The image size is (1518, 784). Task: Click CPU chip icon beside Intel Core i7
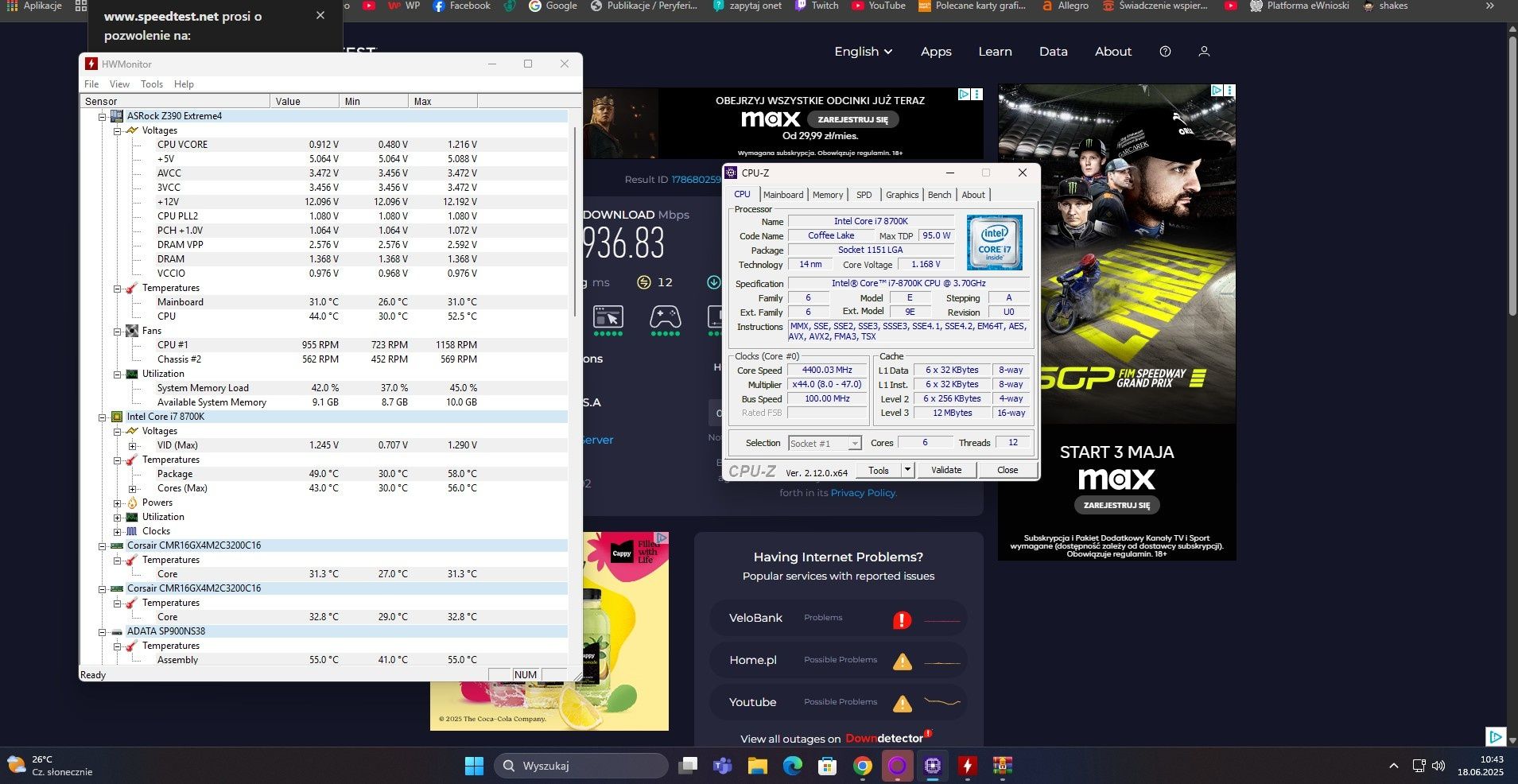[x=117, y=417]
